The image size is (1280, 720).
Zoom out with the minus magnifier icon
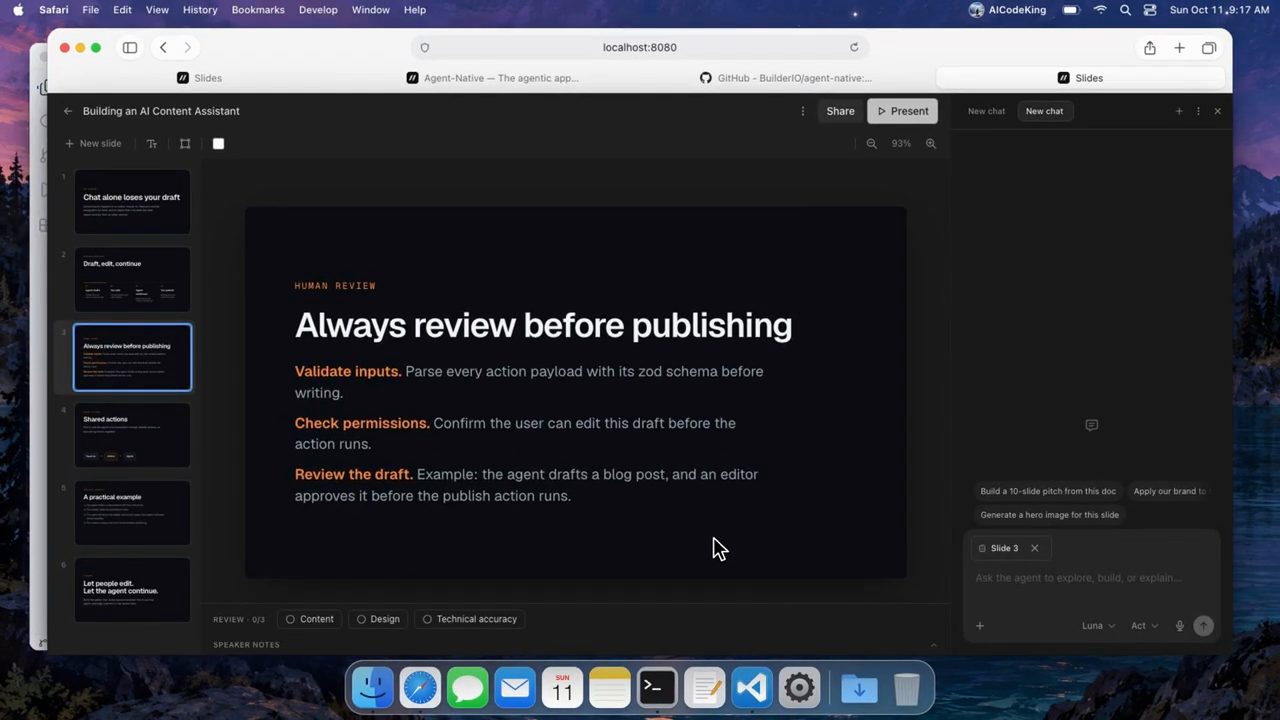872,144
